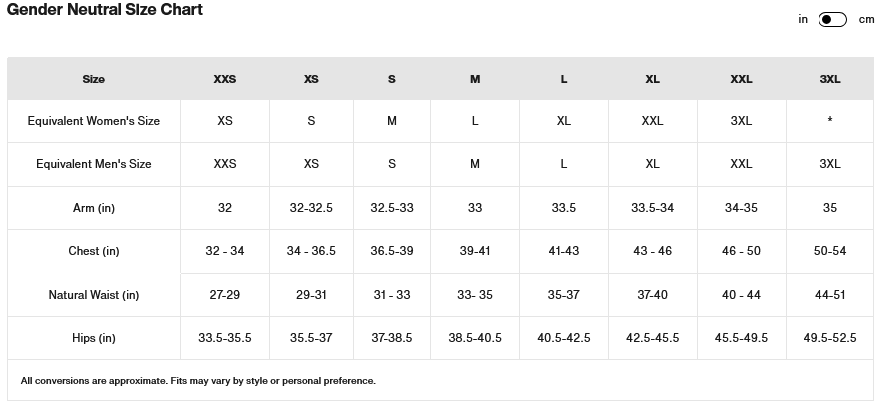Click the conversions disclaimer note

tap(198, 381)
